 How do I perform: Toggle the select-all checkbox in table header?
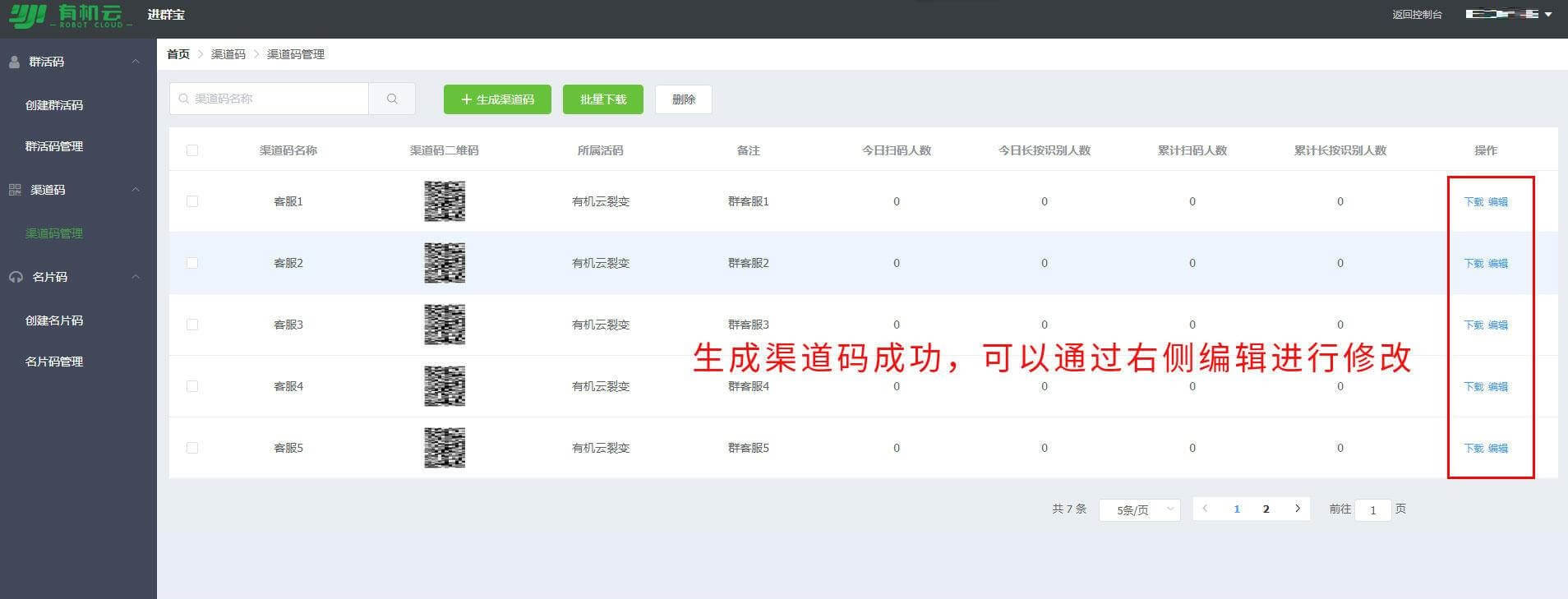192,150
